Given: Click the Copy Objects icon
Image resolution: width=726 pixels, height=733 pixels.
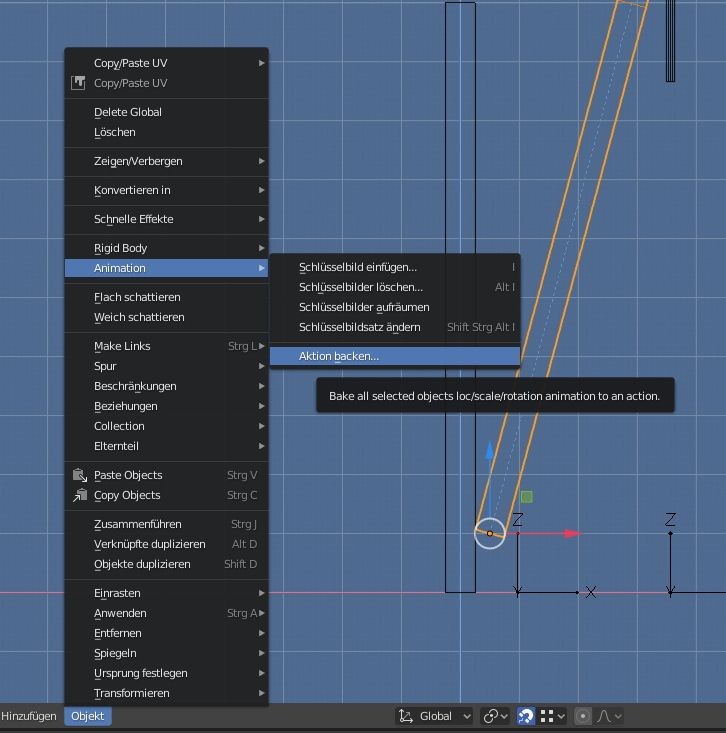Looking at the screenshot, I should pos(80,495).
